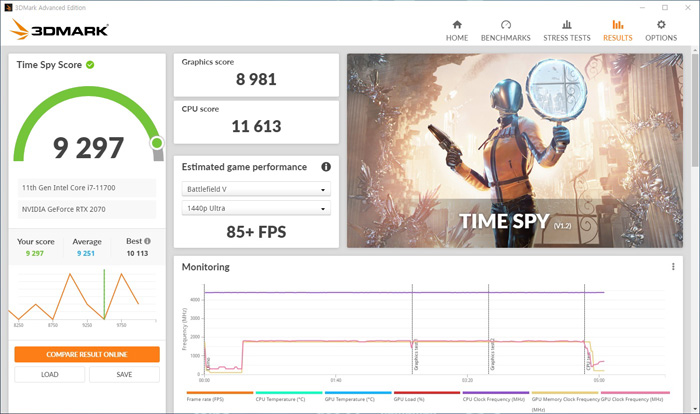Toggle CPU Clock Frequency legend series

coord(496,397)
